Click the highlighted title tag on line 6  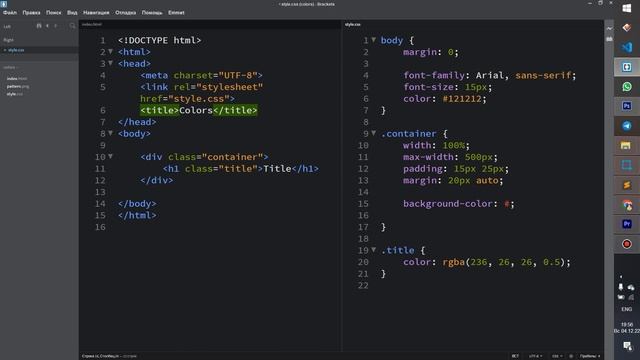pyautogui.click(x=199, y=110)
